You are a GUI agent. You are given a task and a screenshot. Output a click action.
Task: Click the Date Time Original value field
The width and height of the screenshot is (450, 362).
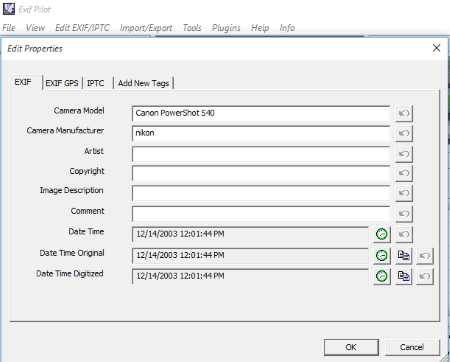coord(250,256)
